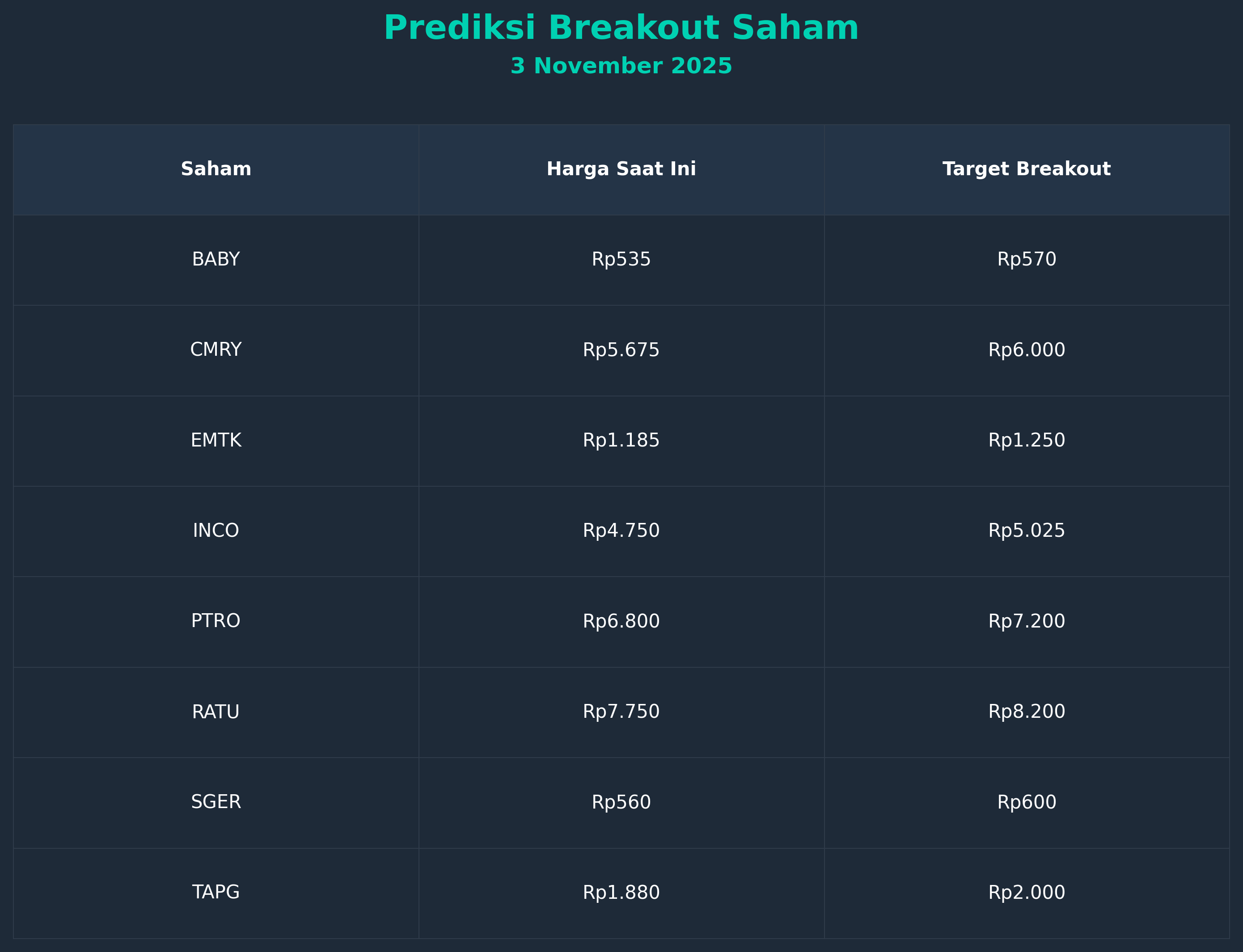The image size is (1243, 952).
Task: Select the Rp5.025 breakout target
Action: (x=1027, y=531)
